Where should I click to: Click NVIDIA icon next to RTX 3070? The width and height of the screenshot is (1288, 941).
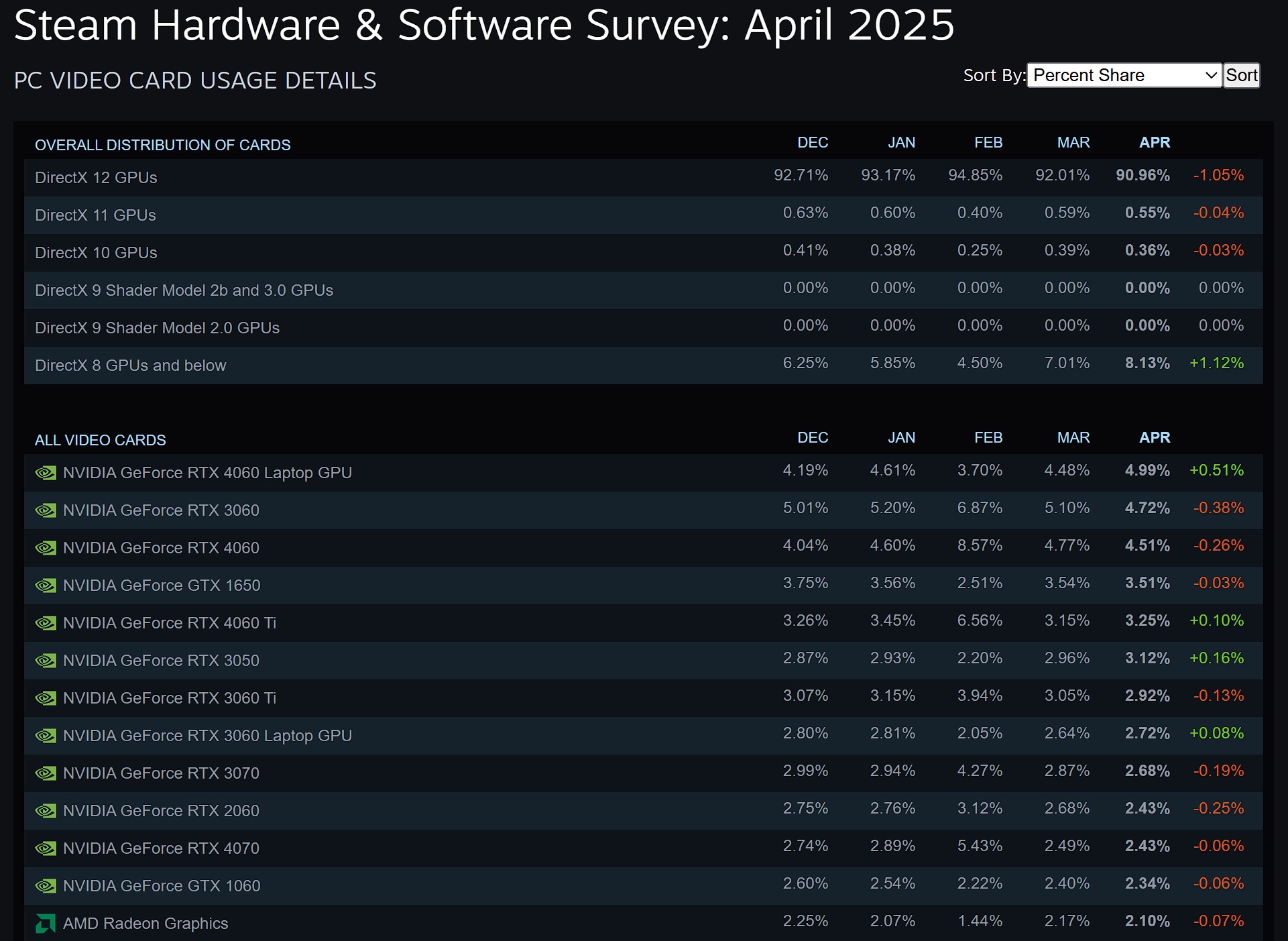point(46,773)
